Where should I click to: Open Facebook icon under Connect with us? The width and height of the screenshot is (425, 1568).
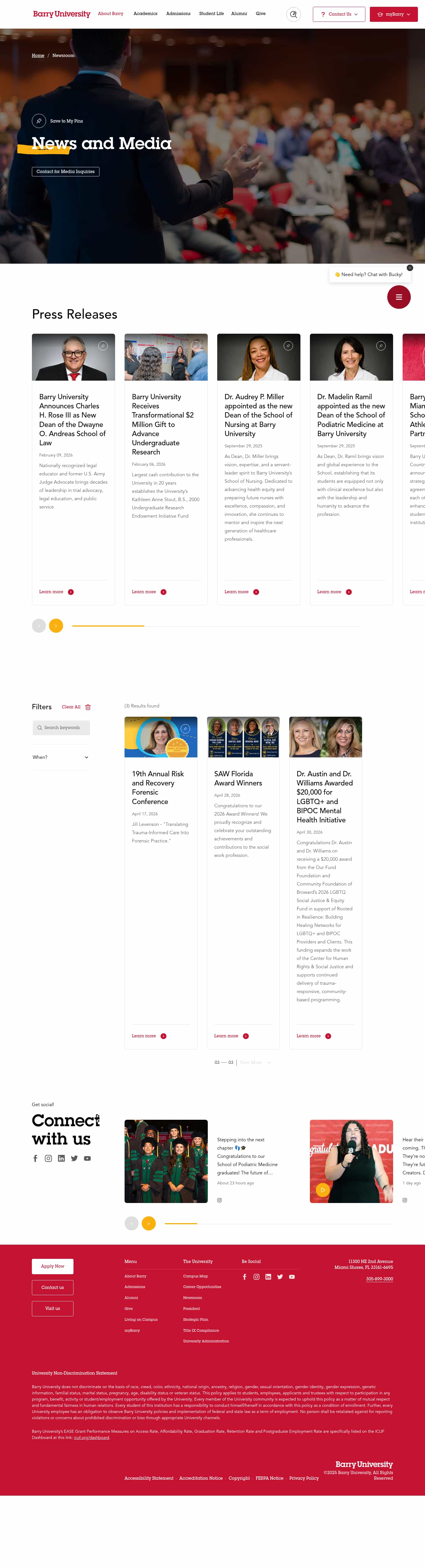[35, 1158]
